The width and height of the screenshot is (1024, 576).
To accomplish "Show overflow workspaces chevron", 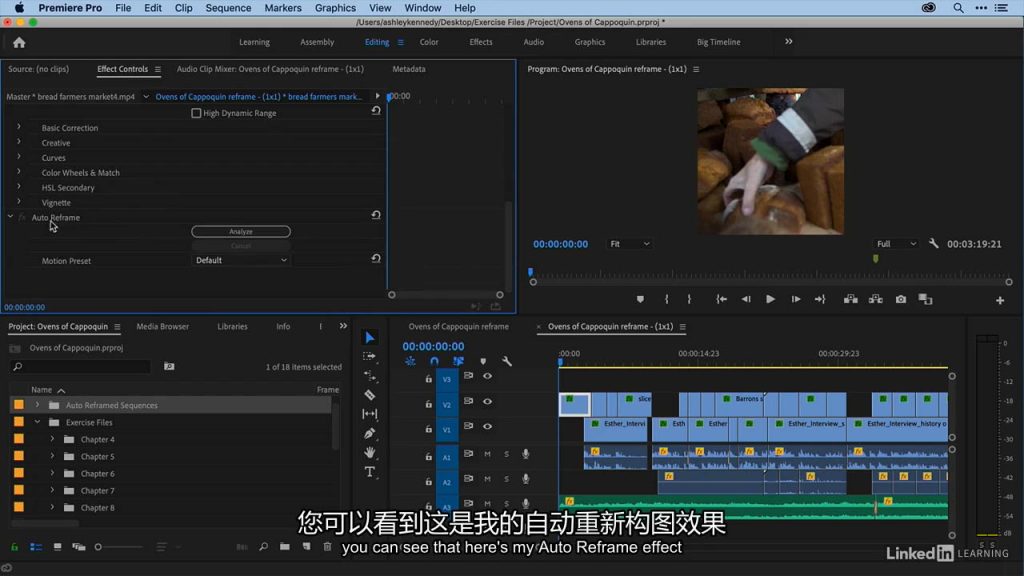I will pos(789,42).
